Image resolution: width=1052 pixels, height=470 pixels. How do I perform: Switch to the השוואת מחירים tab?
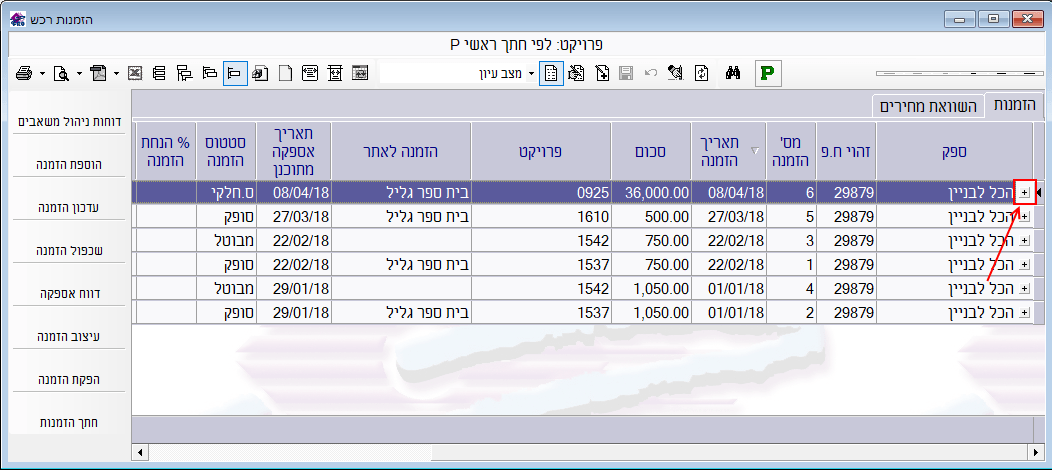tap(927, 106)
